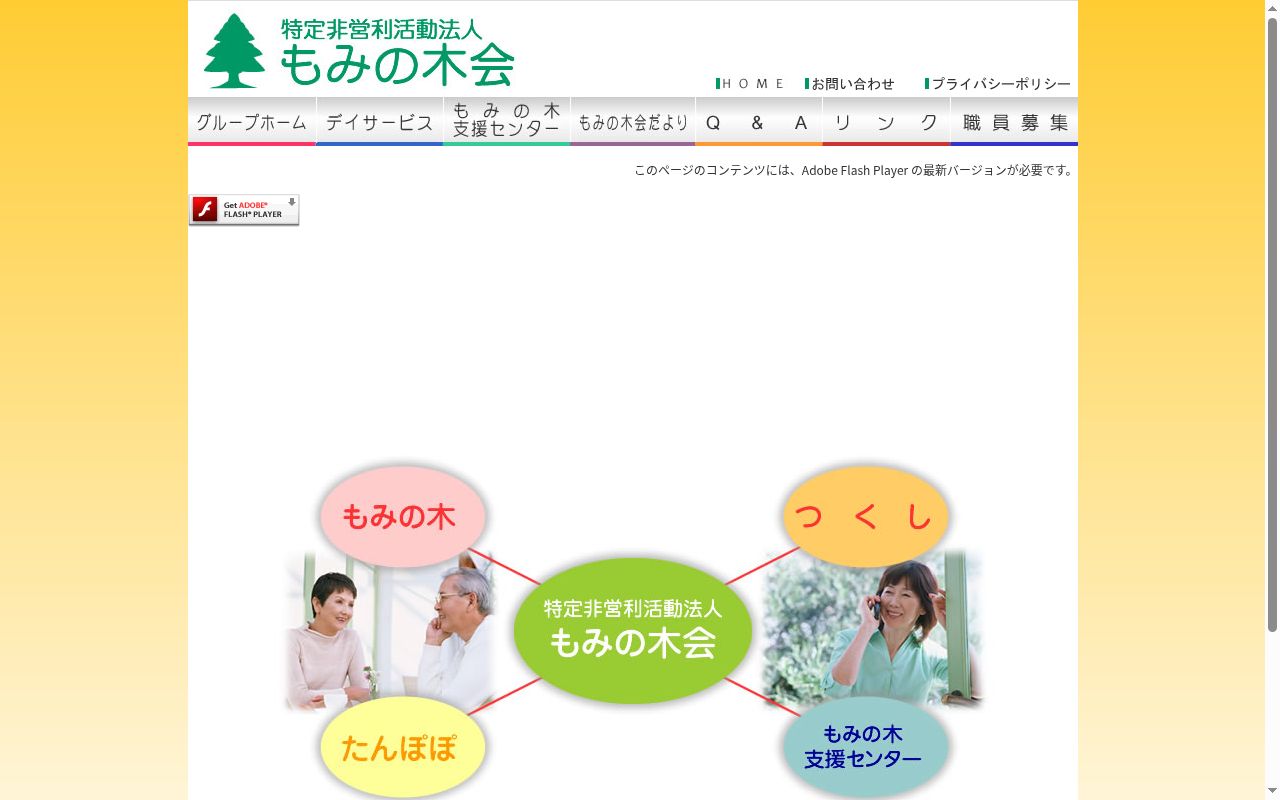1280x800 pixels.
Task: Click the pink もみの木 oval
Action: click(x=403, y=516)
